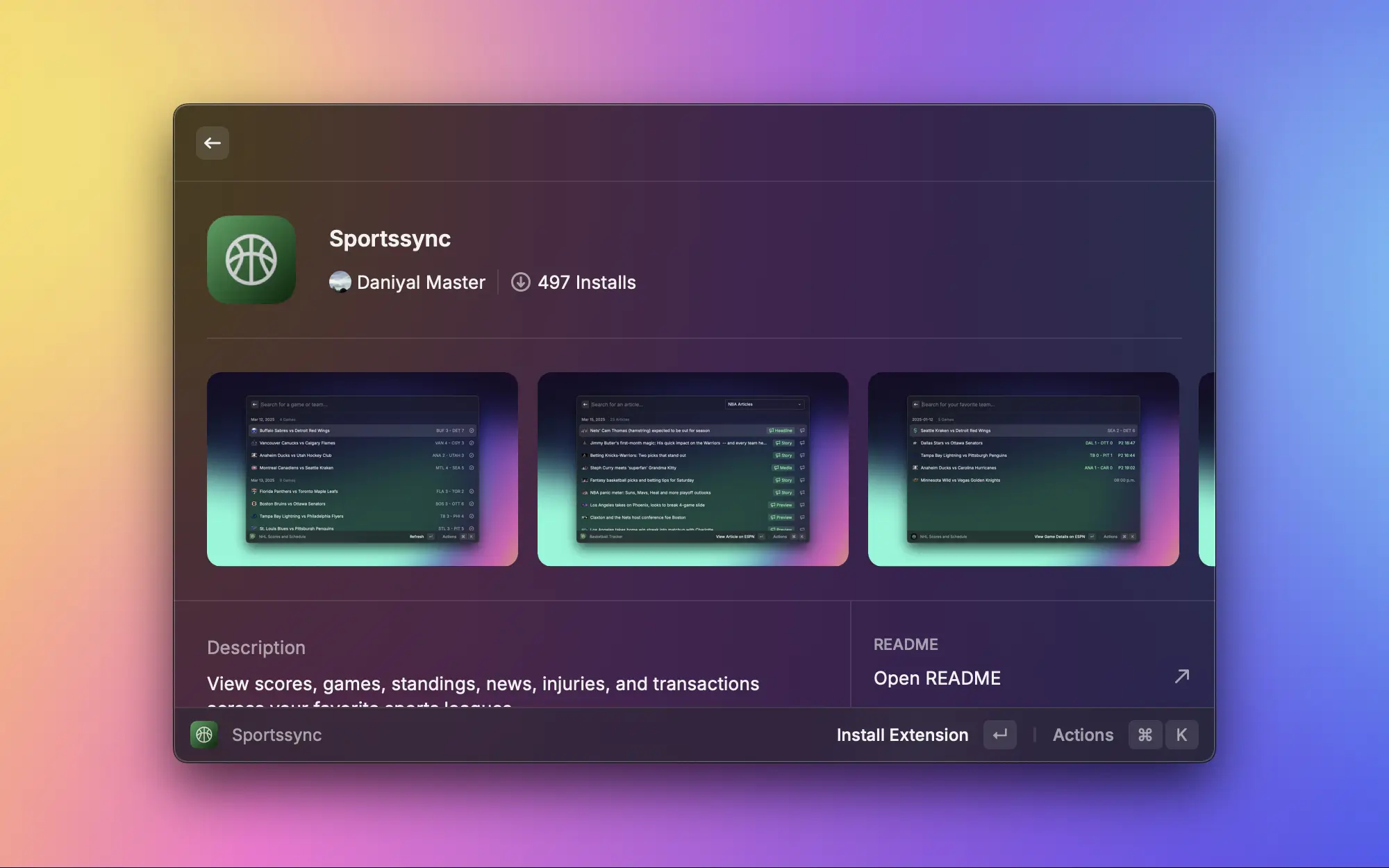Click the large Sportssync basketball app icon
The height and width of the screenshot is (868, 1389).
tap(251, 260)
